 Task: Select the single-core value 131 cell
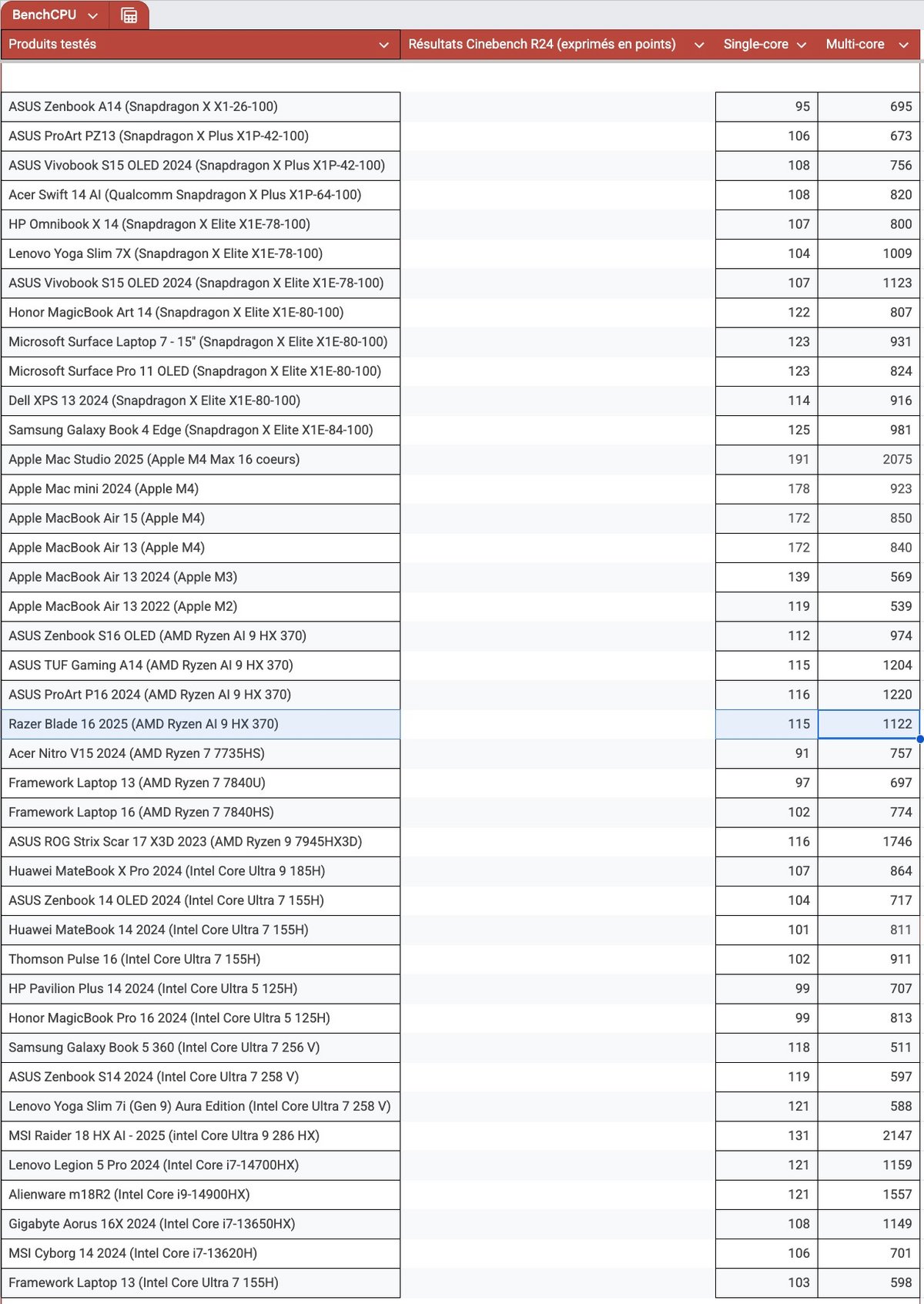[x=767, y=1136]
